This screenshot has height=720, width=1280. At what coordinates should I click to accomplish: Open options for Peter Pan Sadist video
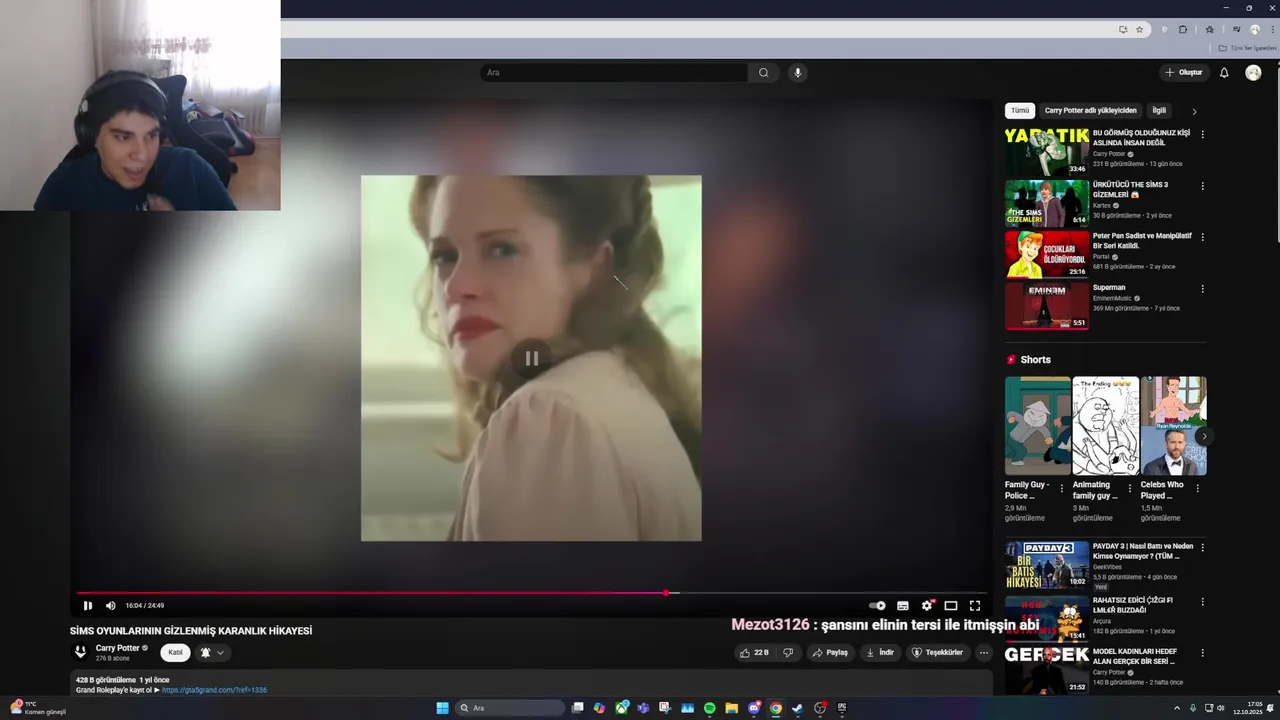(1202, 237)
